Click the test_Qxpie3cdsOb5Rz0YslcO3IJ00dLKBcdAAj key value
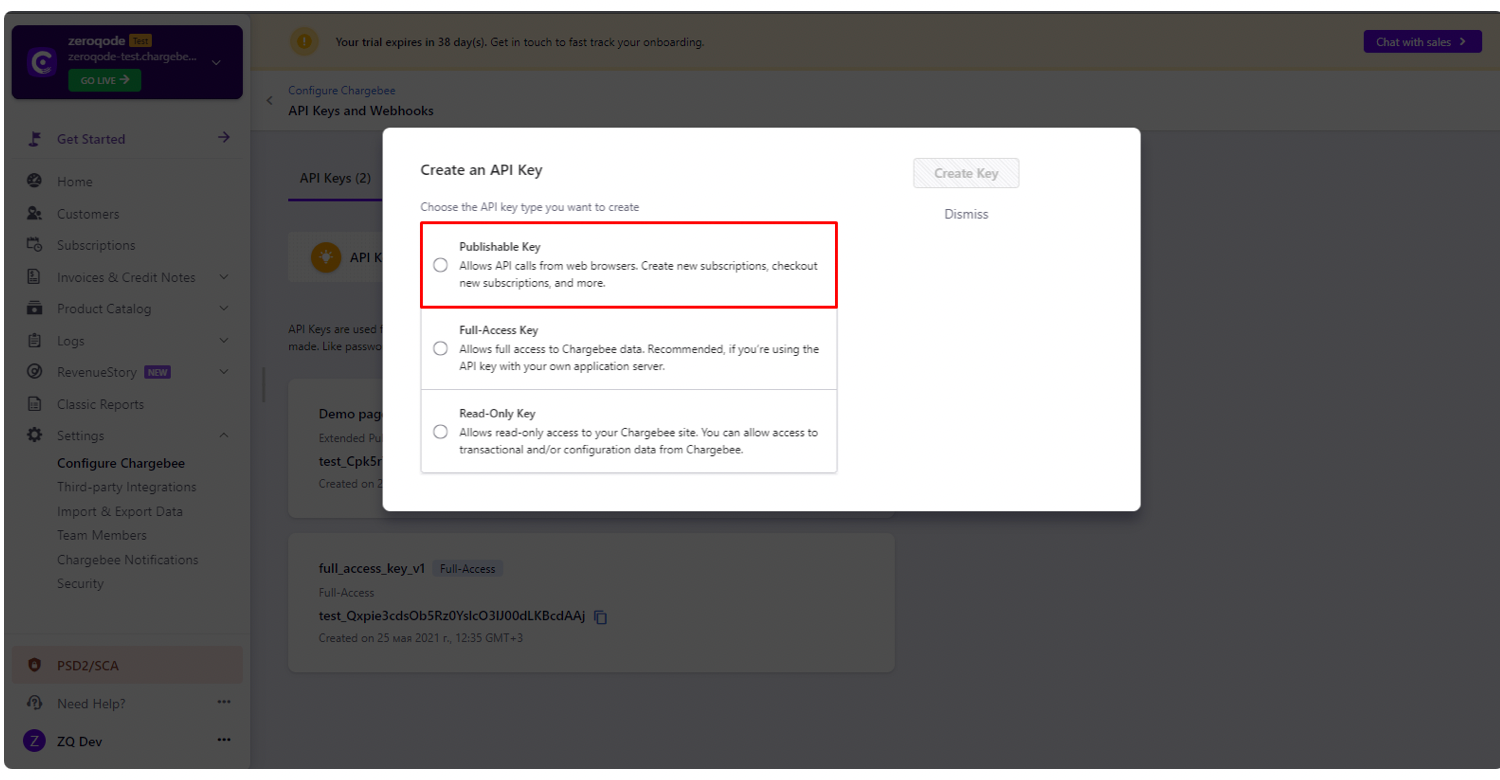Viewport: 1500px width, 780px height. click(452, 617)
